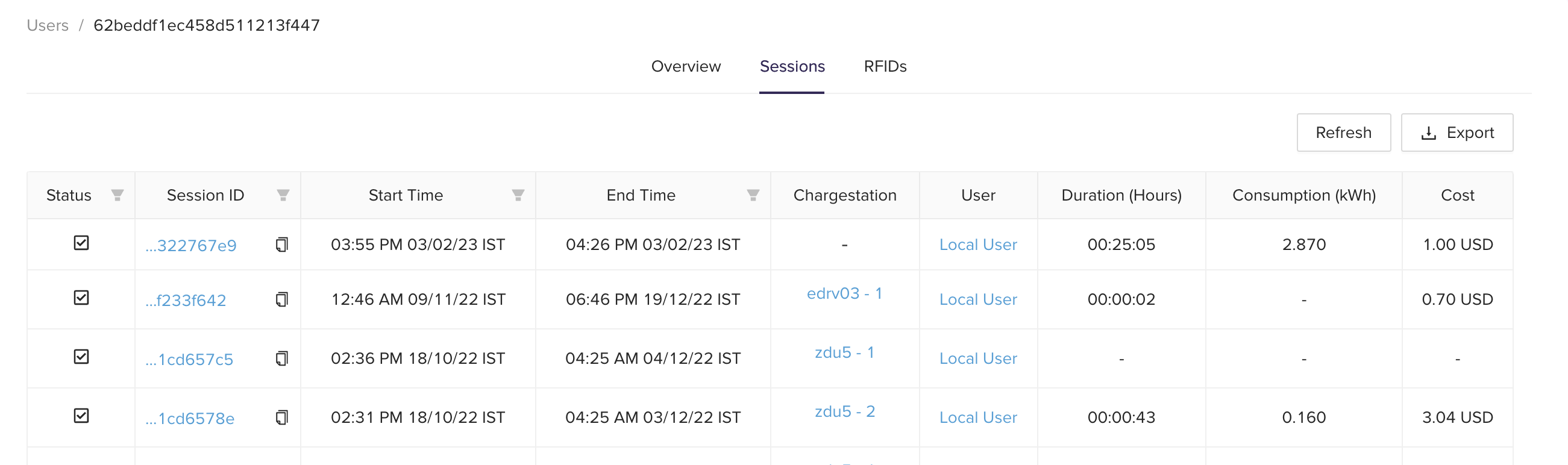Screen dimensions: 1568x465
Task: Click the Cost column header
Action: point(1457,195)
